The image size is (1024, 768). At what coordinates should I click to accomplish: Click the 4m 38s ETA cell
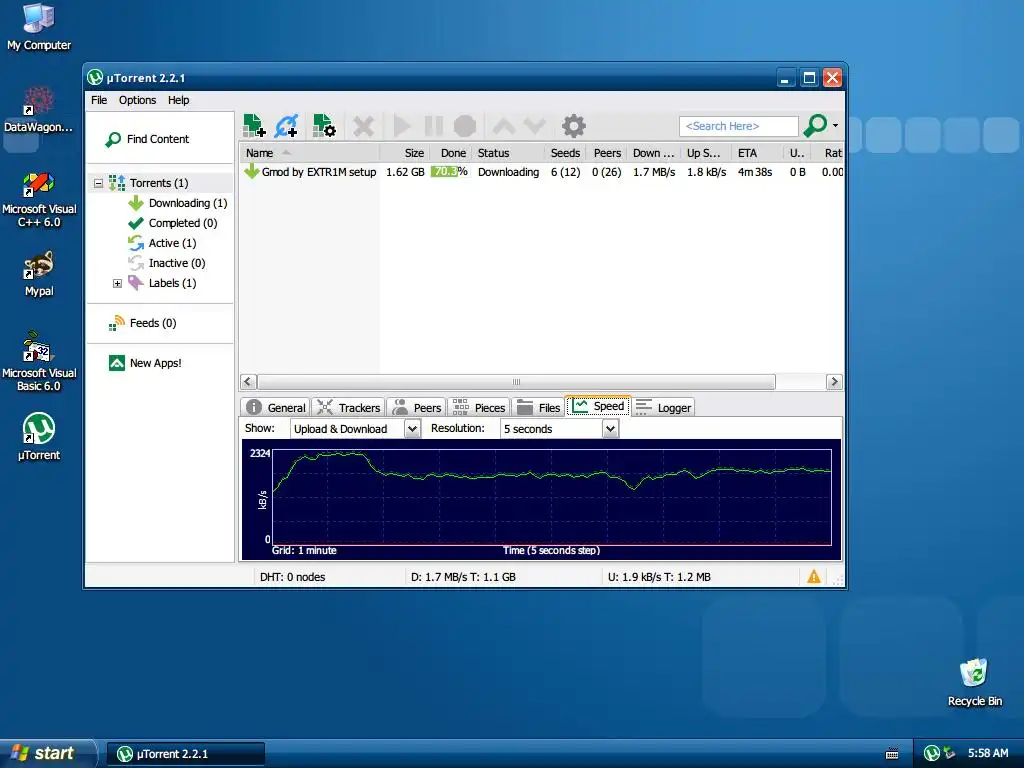click(x=755, y=172)
